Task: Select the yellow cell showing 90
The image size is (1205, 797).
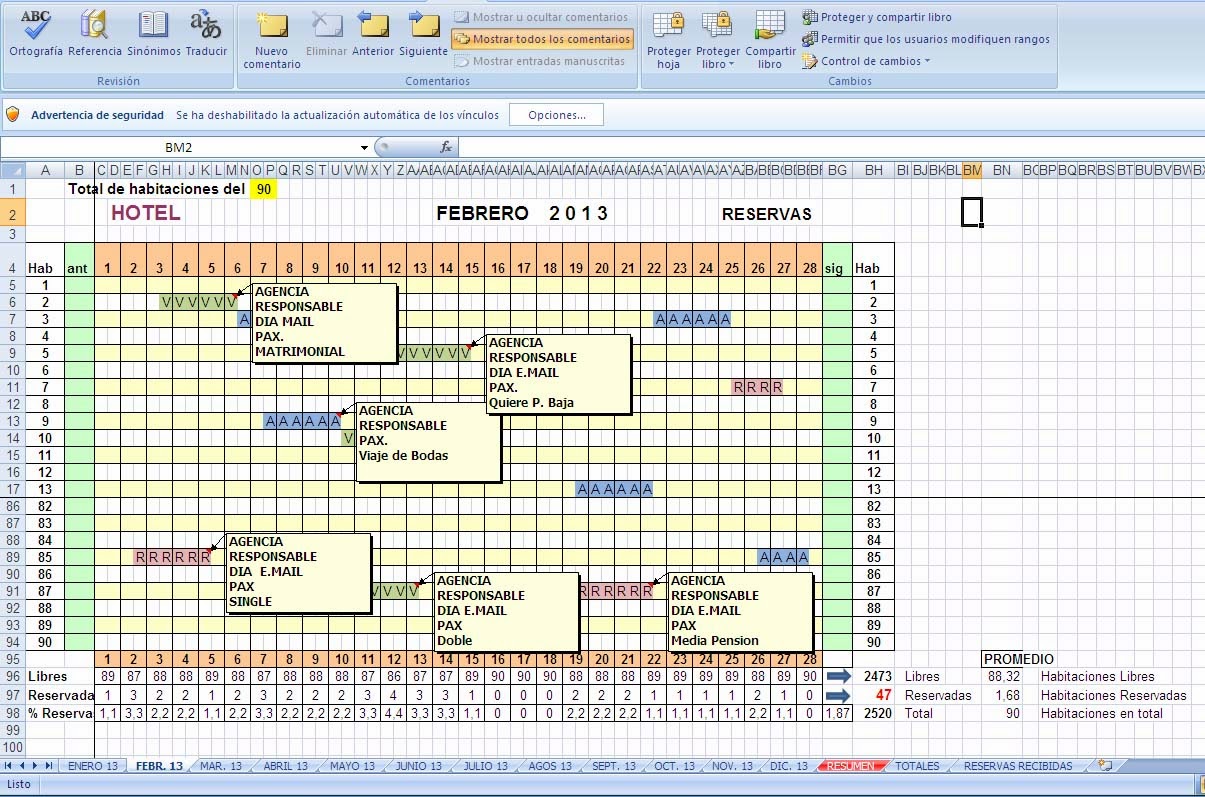Action: pyautogui.click(x=263, y=189)
